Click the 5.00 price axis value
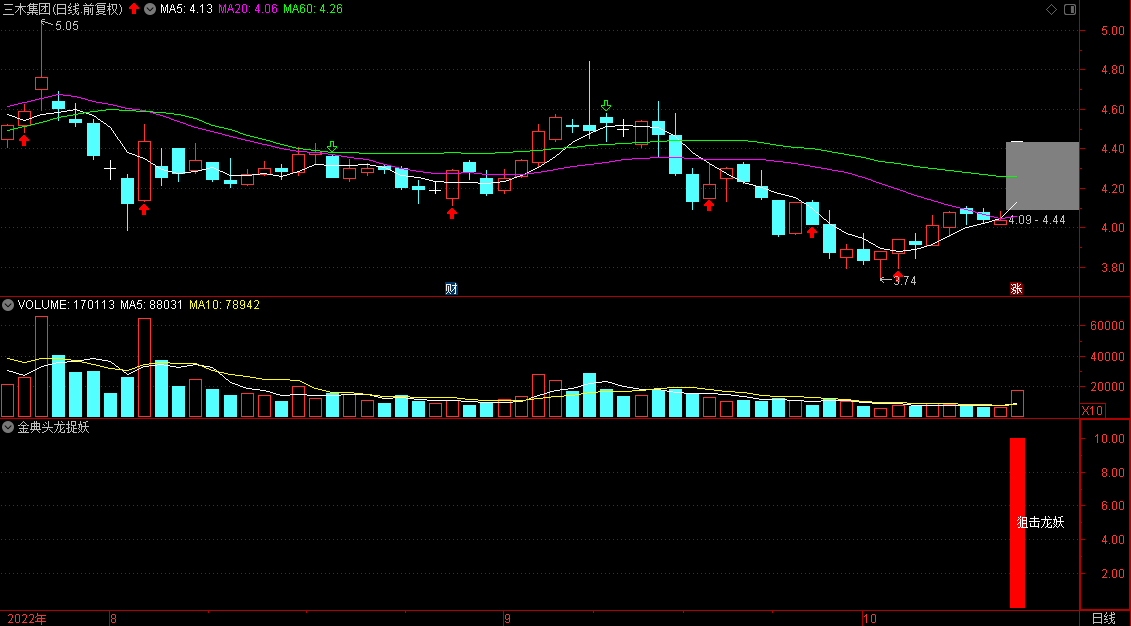 (x=1113, y=31)
